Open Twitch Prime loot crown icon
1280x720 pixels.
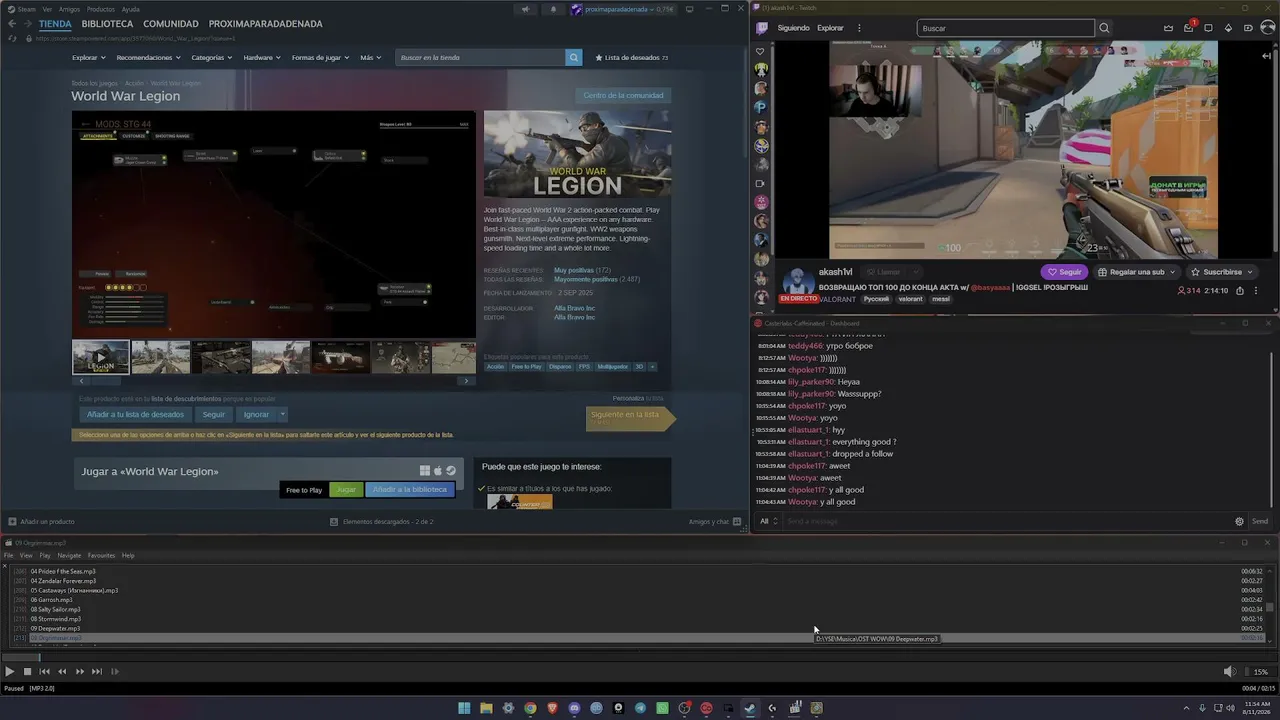1168,28
